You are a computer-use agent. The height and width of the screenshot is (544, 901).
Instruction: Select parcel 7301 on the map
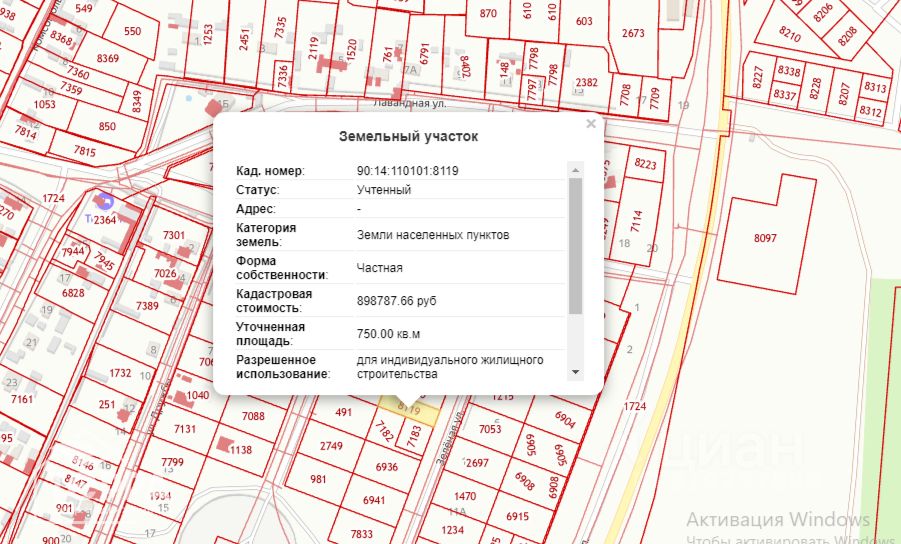pyautogui.click(x=174, y=235)
